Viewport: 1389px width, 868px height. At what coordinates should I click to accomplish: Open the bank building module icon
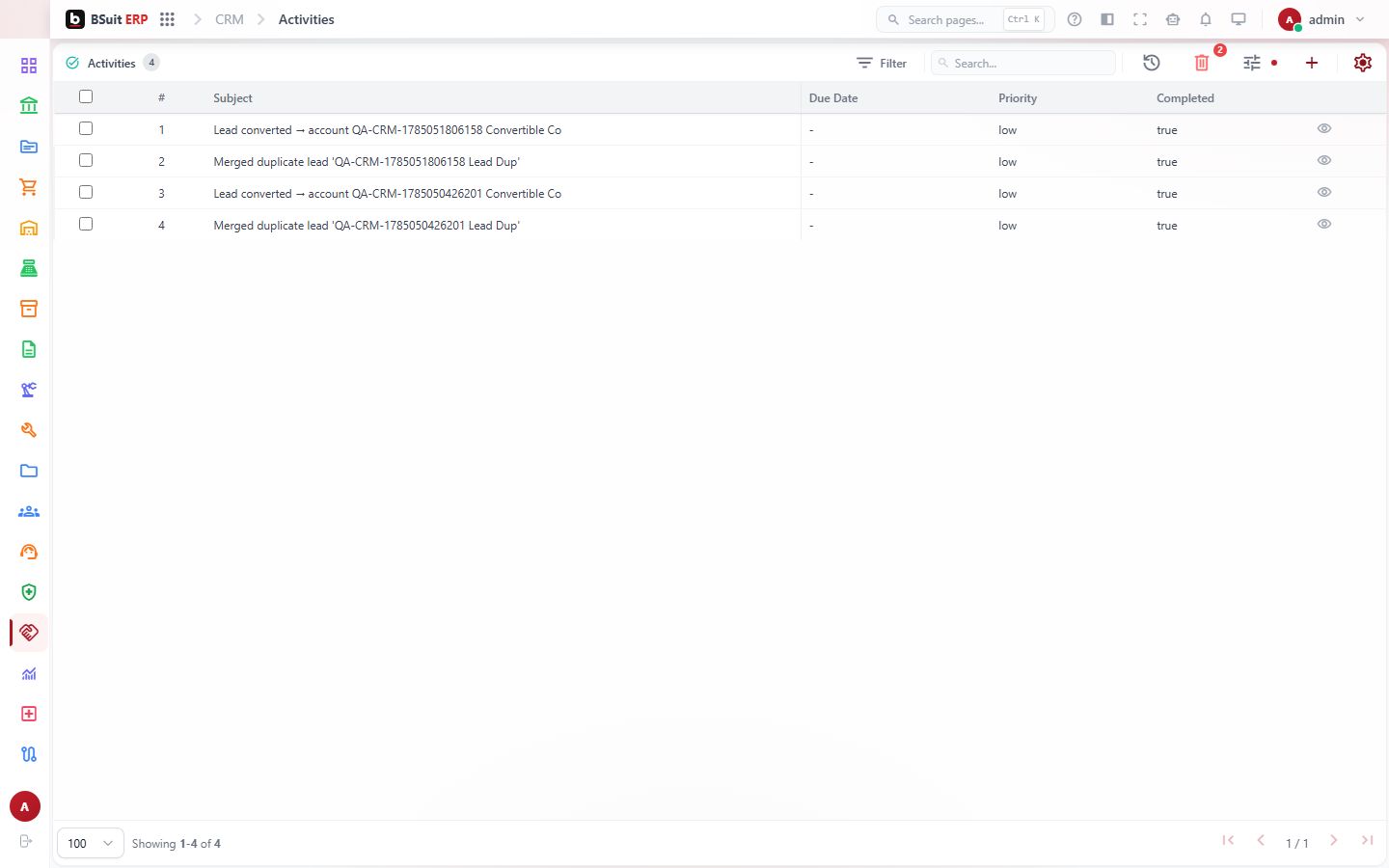(x=29, y=106)
